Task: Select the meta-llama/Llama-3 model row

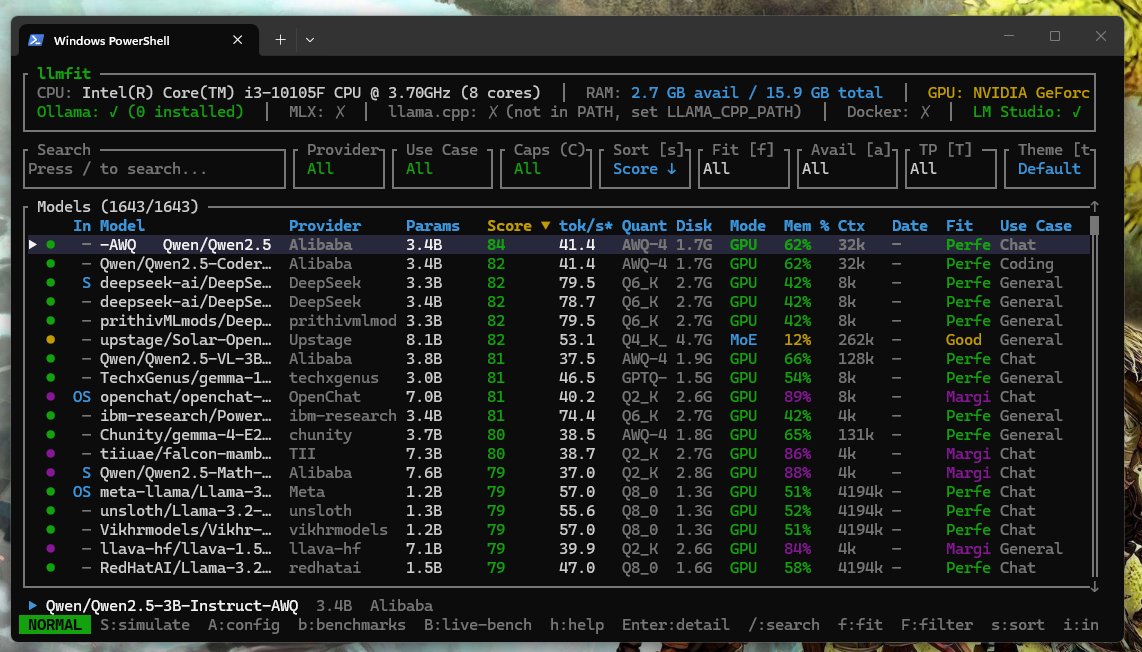Action: (559, 492)
